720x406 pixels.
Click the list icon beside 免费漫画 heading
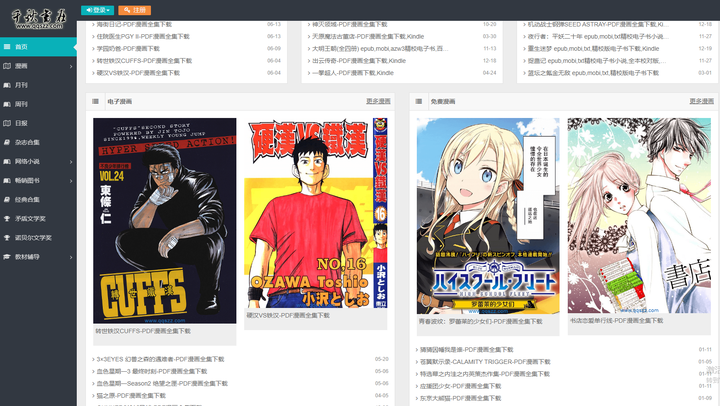419,102
